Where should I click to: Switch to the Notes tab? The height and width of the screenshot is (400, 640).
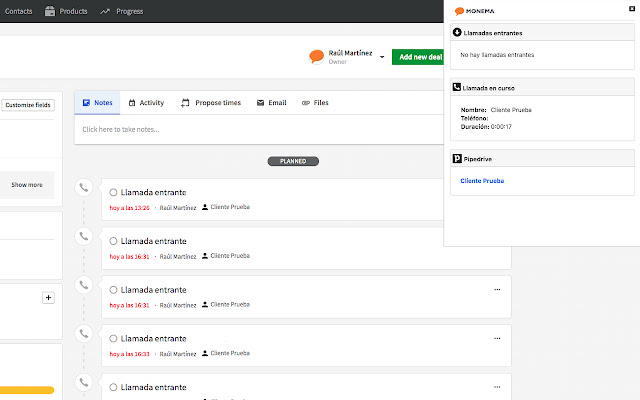(x=98, y=103)
